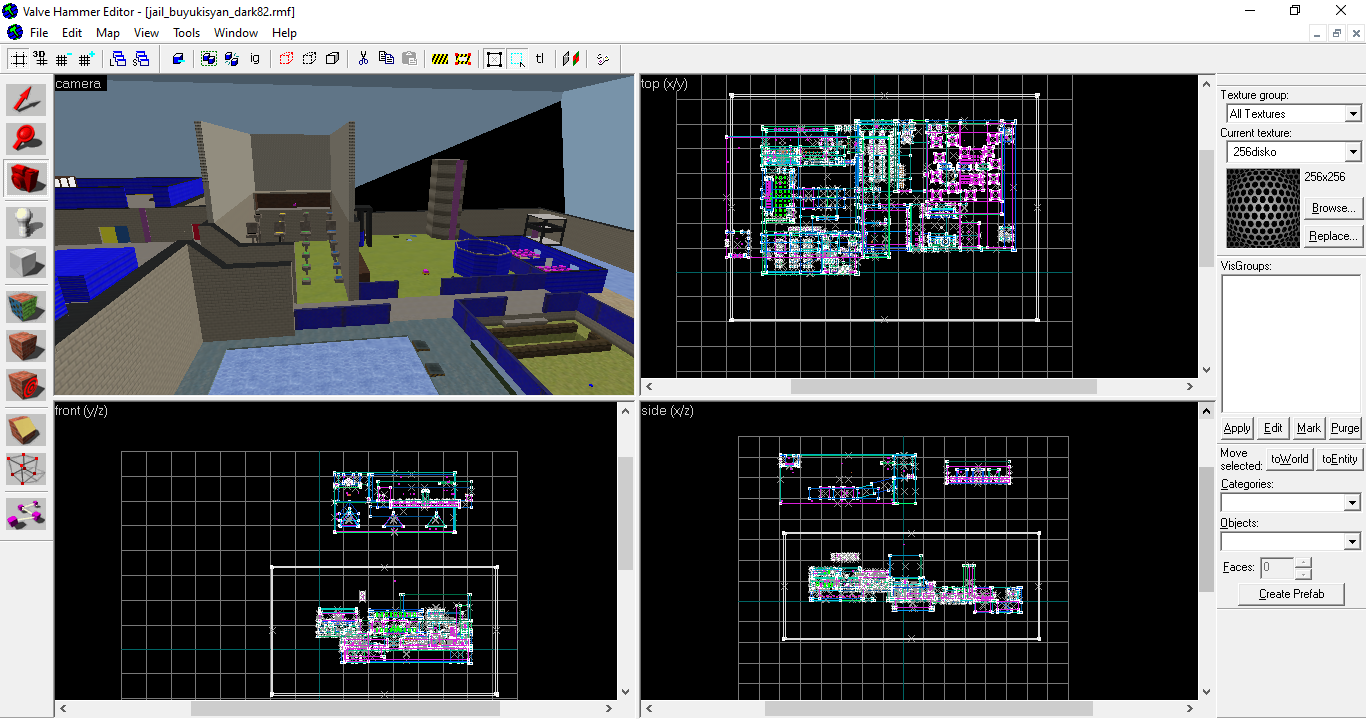
Task: Click the toEntity button
Action: 1340,459
